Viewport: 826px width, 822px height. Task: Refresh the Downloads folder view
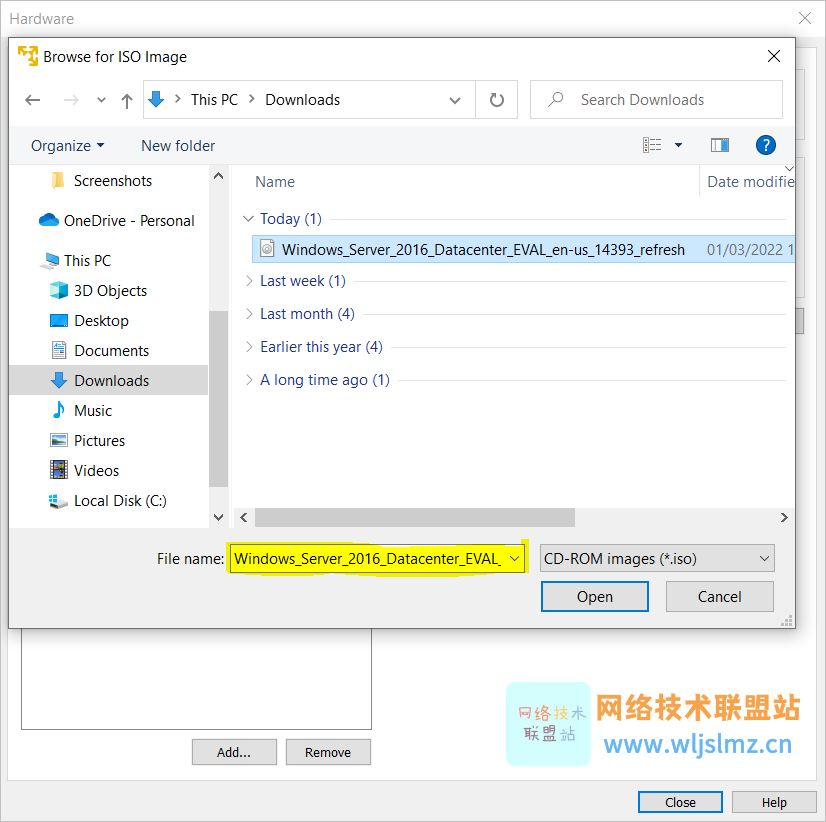click(497, 100)
